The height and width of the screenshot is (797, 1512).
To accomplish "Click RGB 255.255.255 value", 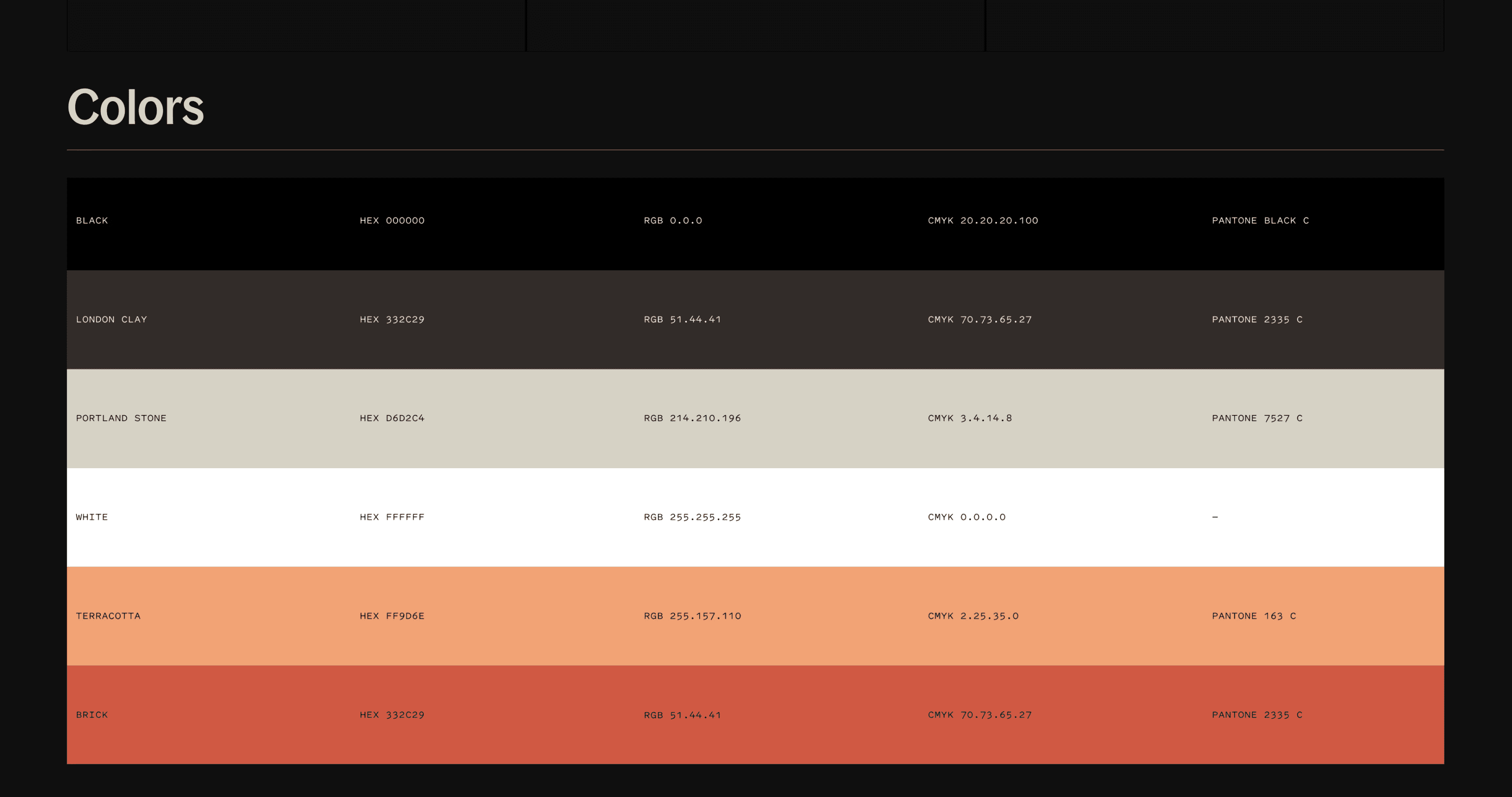I will pos(692,517).
